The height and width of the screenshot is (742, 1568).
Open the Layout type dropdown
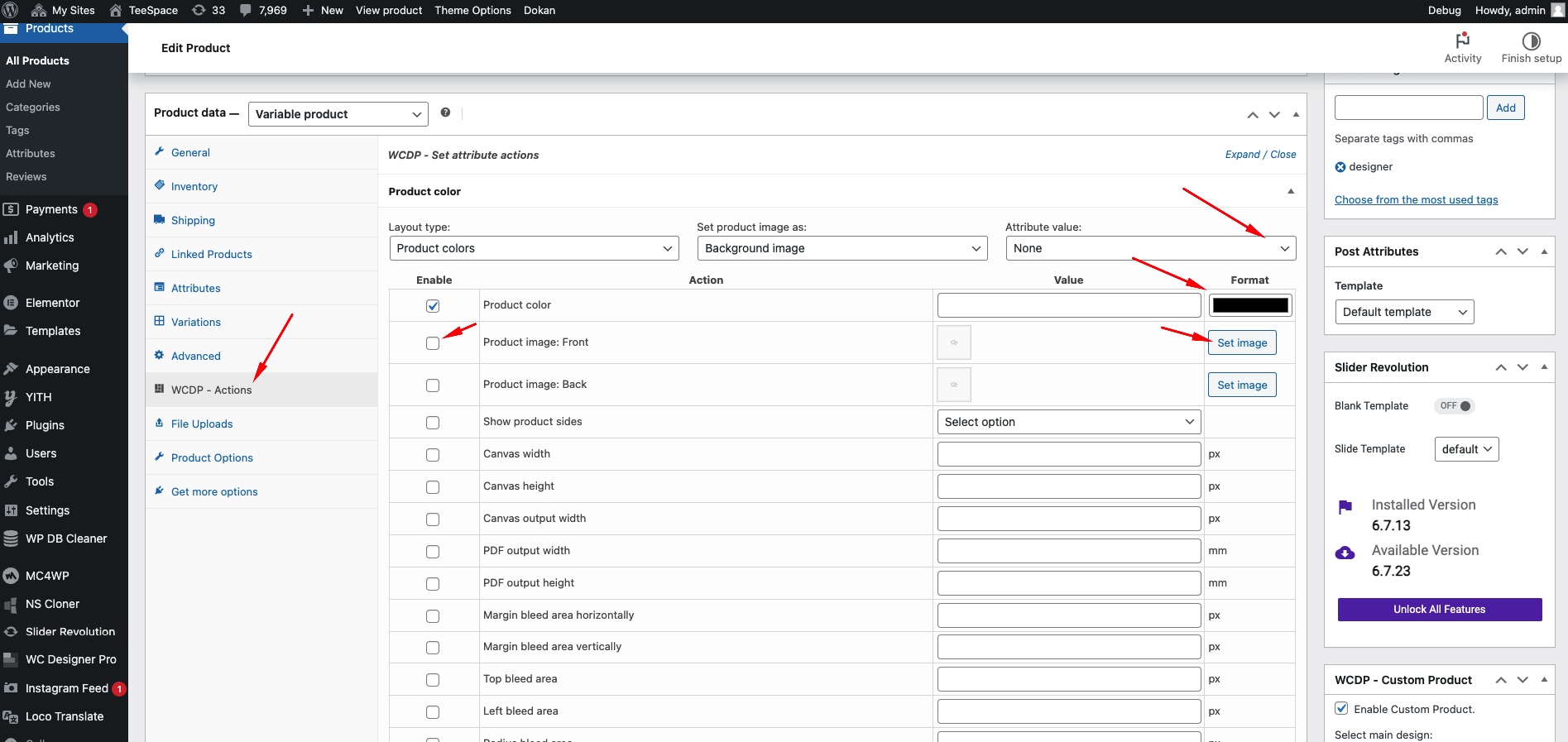(x=535, y=248)
